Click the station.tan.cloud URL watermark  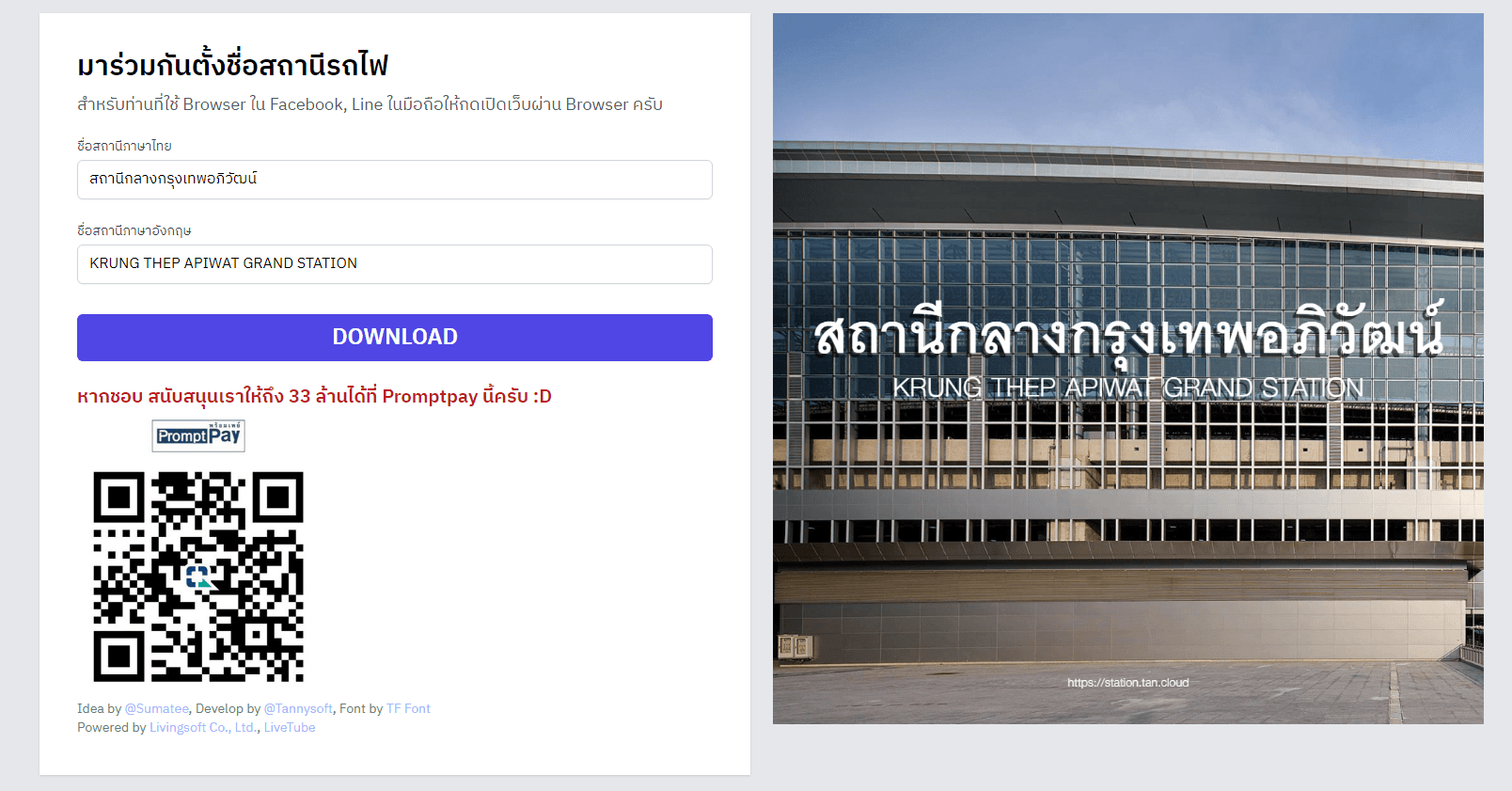pos(1128,683)
